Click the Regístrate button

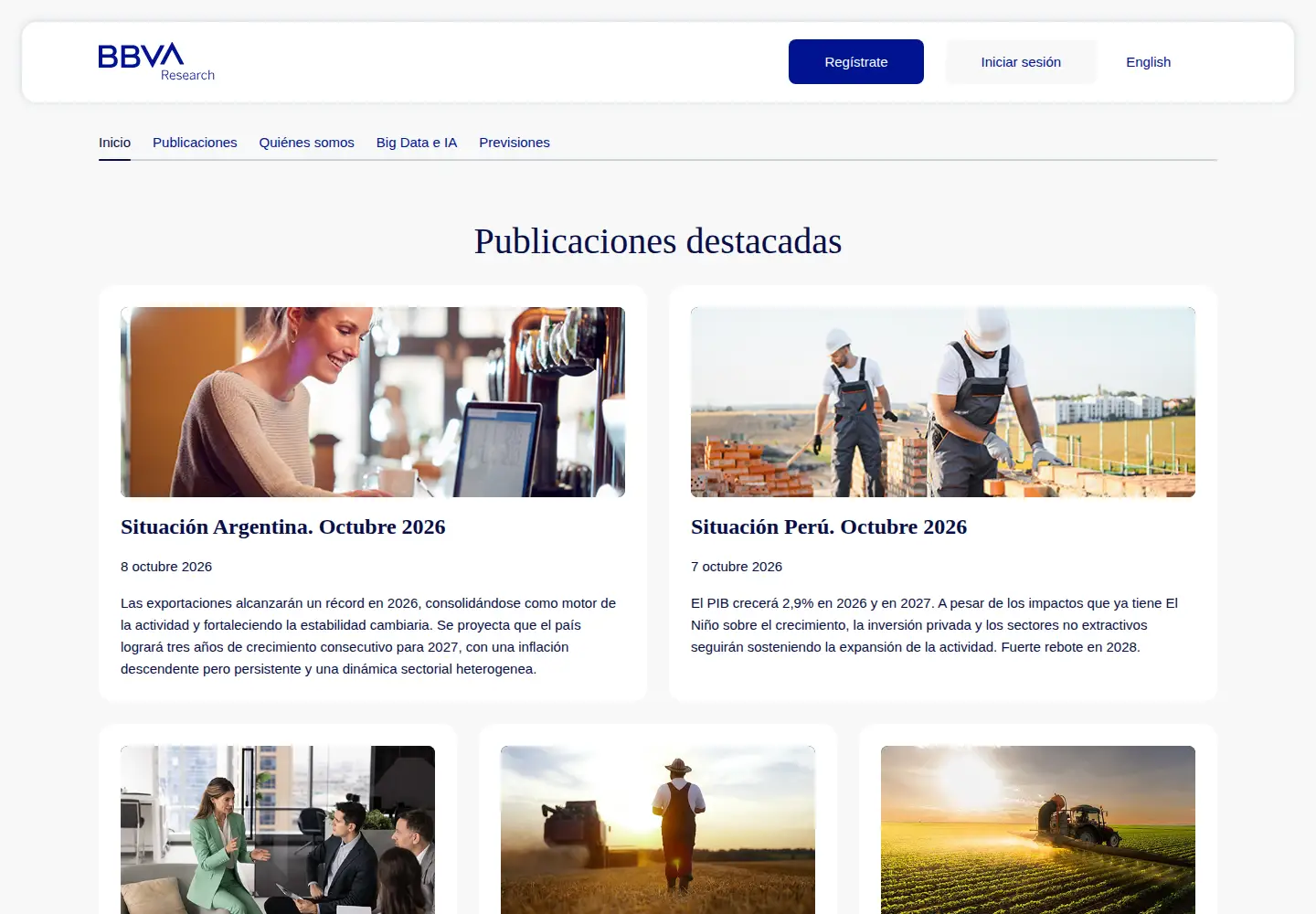(x=856, y=62)
